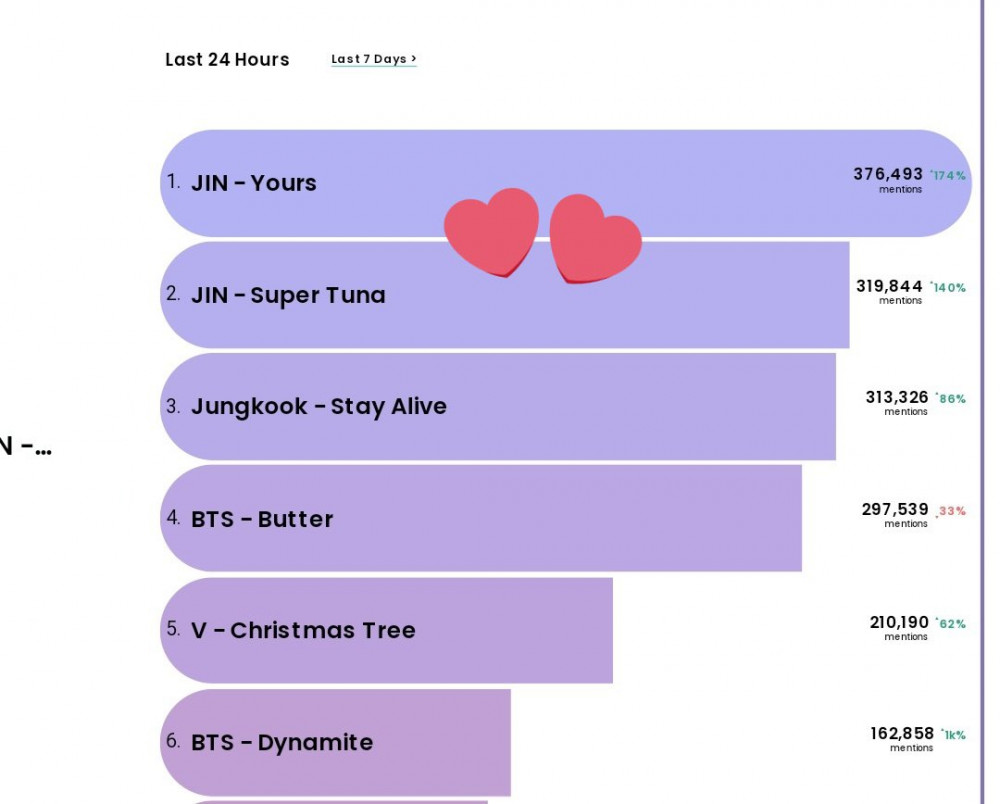Viewport: 1000px width, 804px height.
Task: Select the Last 24 Hours heading
Action: point(227,60)
